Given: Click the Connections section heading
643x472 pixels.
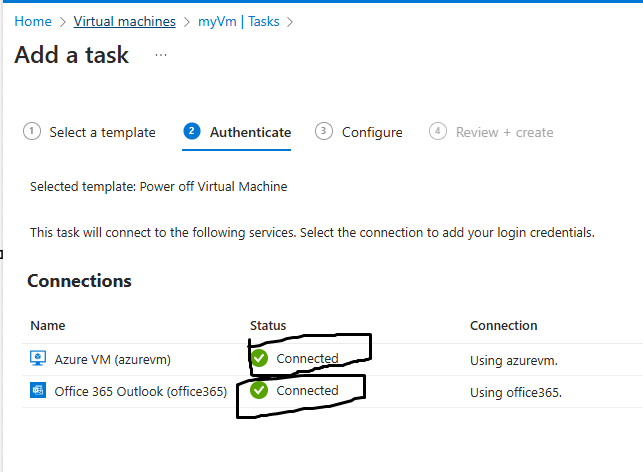Looking at the screenshot, I should pyautogui.click(x=79, y=281).
